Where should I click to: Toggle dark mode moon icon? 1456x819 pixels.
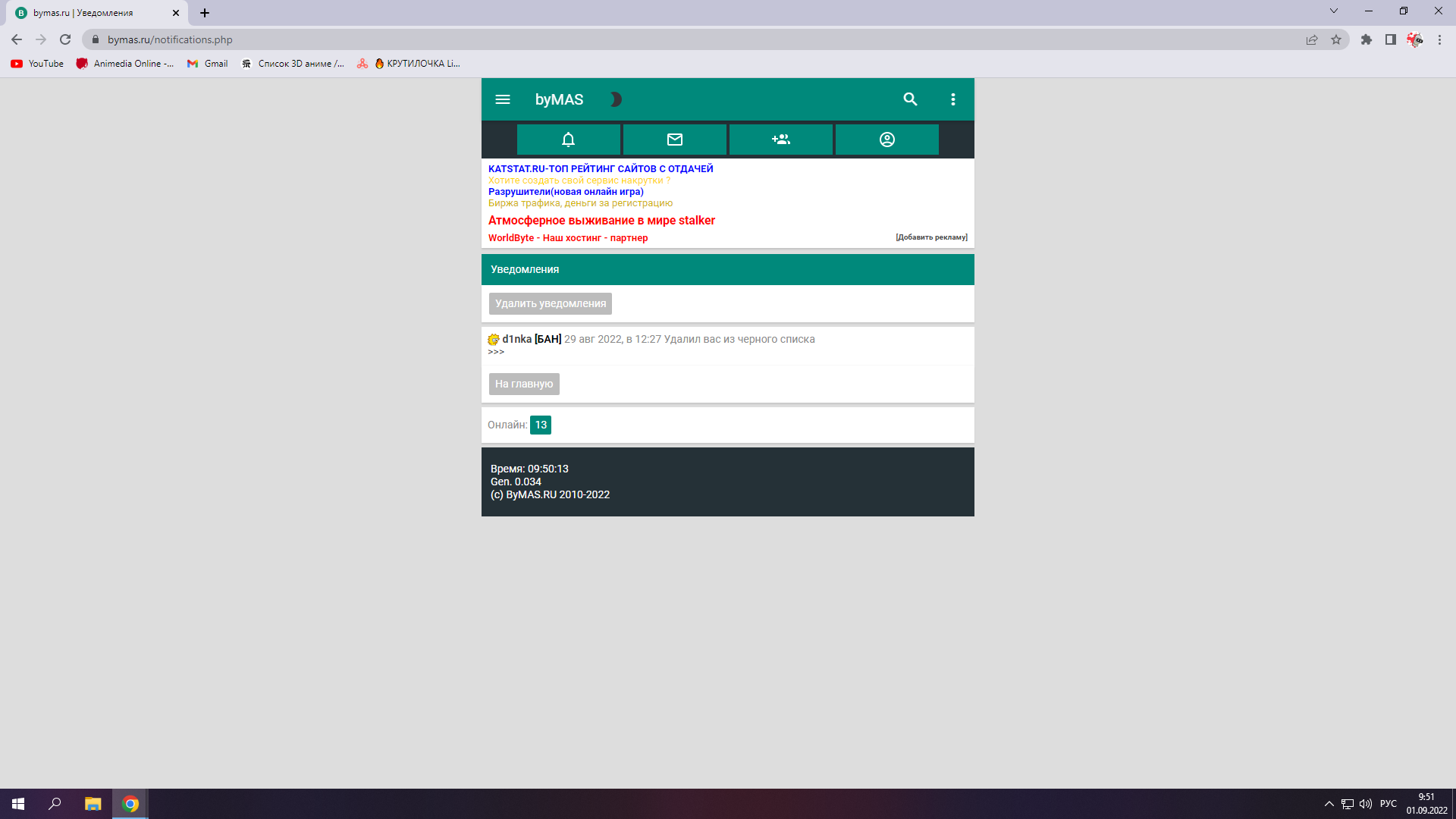pyautogui.click(x=616, y=99)
